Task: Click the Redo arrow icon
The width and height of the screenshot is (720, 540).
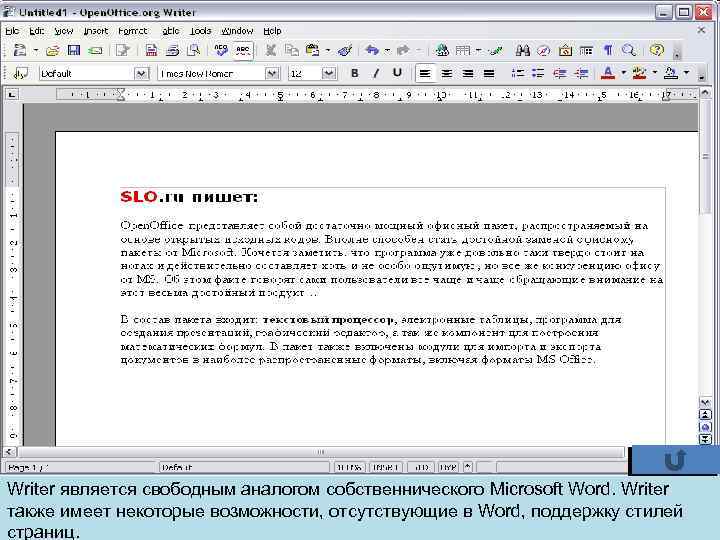Action: click(403, 50)
